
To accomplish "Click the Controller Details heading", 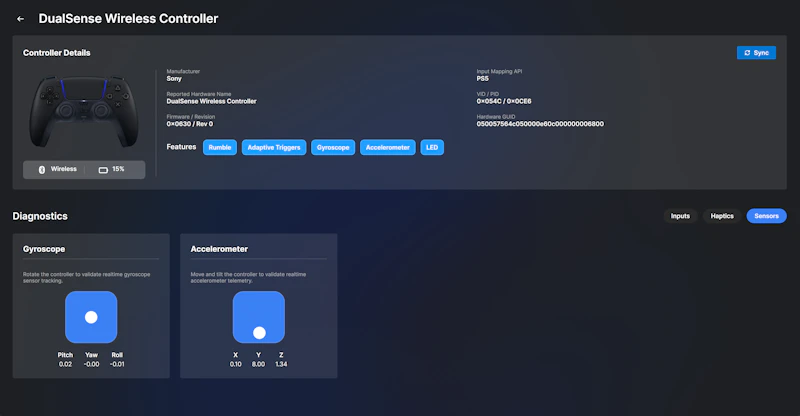I will (57, 53).
